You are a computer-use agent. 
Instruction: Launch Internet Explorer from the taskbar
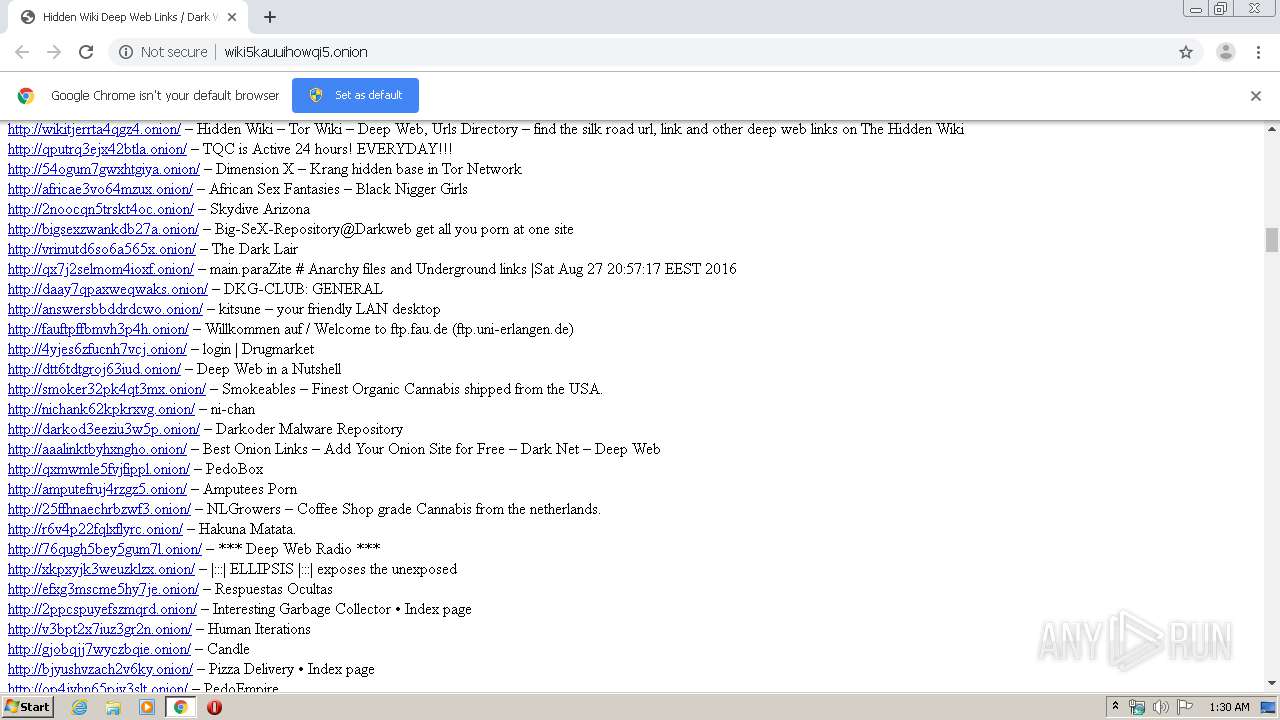click(80, 707)
